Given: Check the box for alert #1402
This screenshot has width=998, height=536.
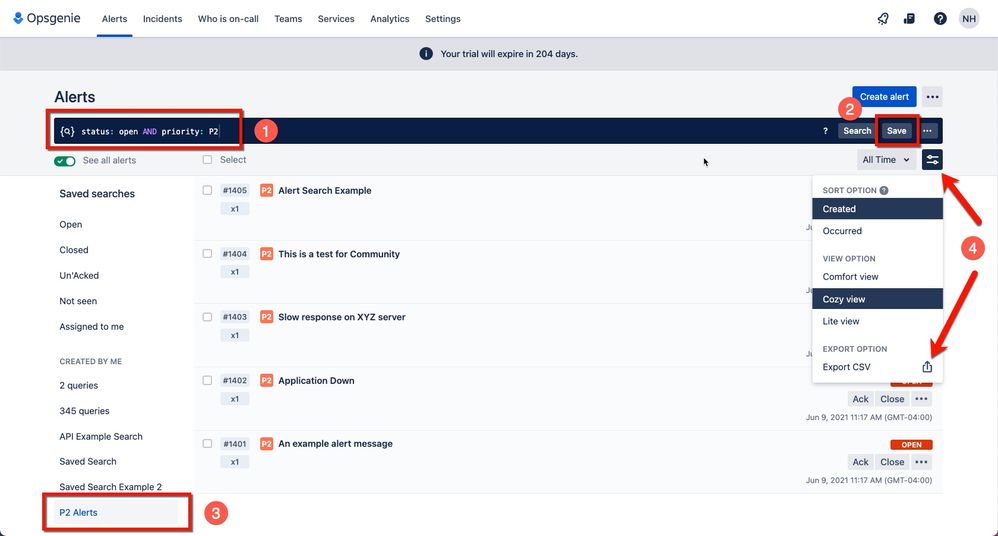Looking at the screenshot, I should [x=207, y=380].
